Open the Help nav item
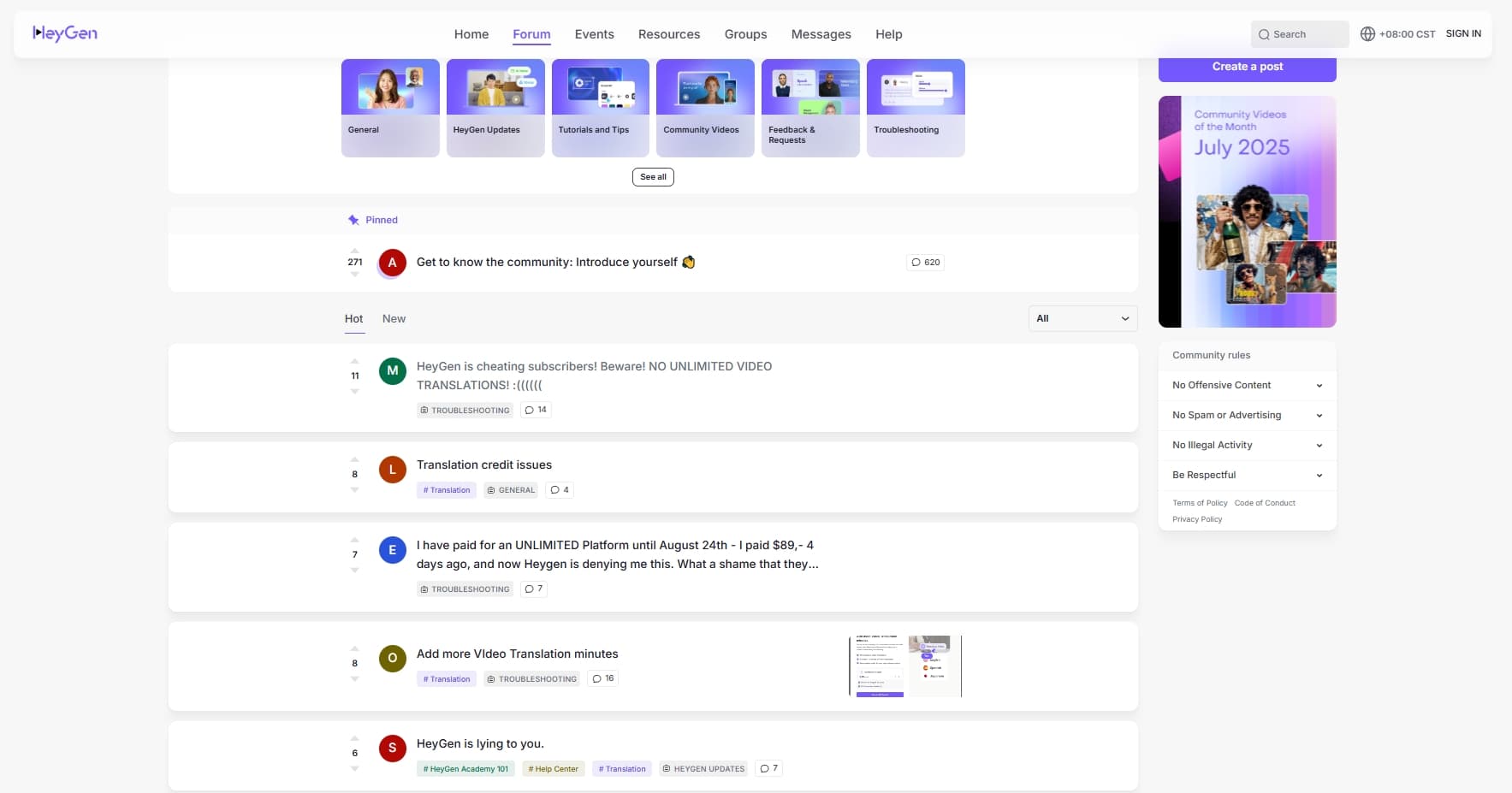The image size is (1512, 793). coord(889,34)
